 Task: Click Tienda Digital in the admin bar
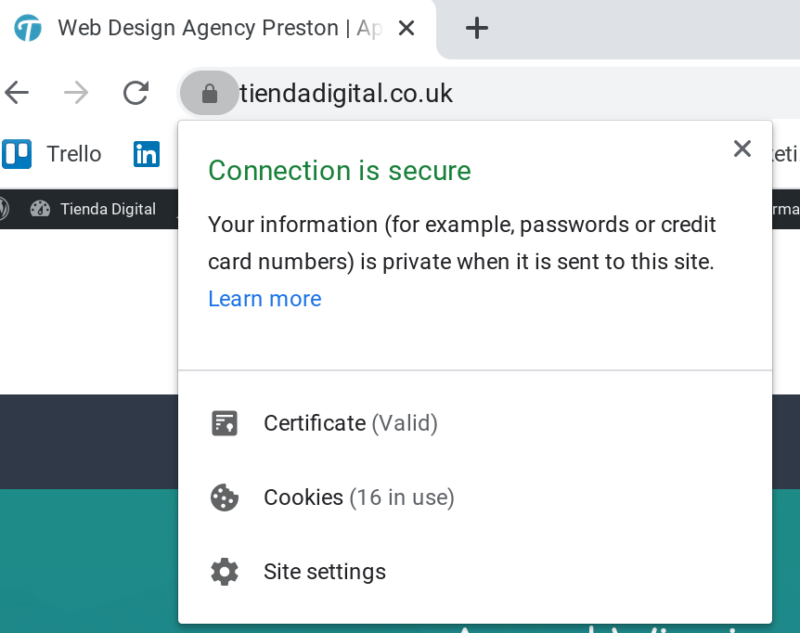coord(107,209)
